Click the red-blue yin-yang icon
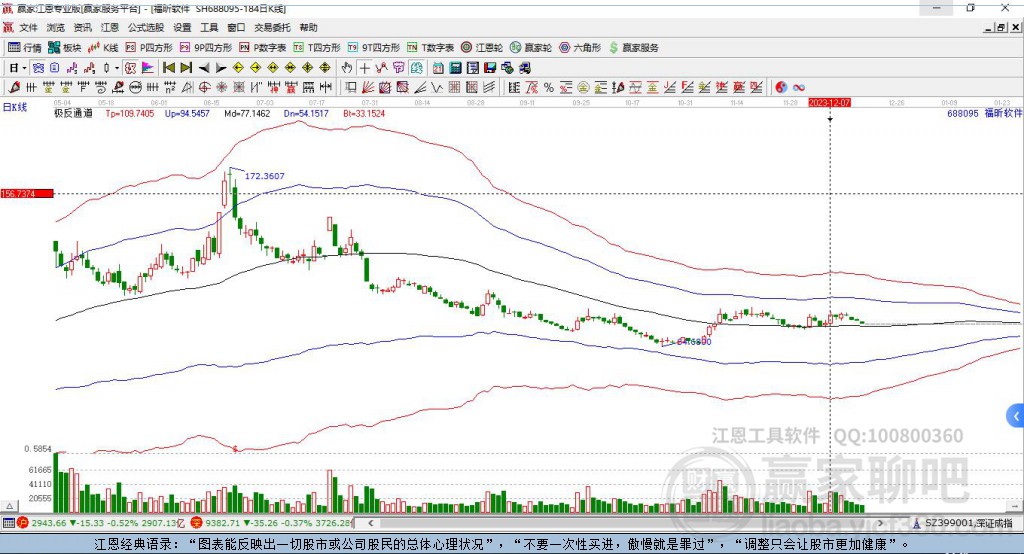 pos(781,88)
